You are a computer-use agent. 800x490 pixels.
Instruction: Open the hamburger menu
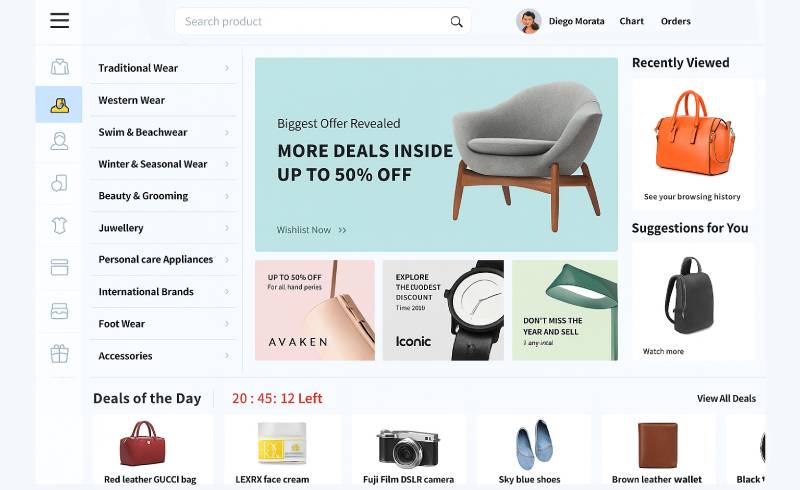[59, 20]
